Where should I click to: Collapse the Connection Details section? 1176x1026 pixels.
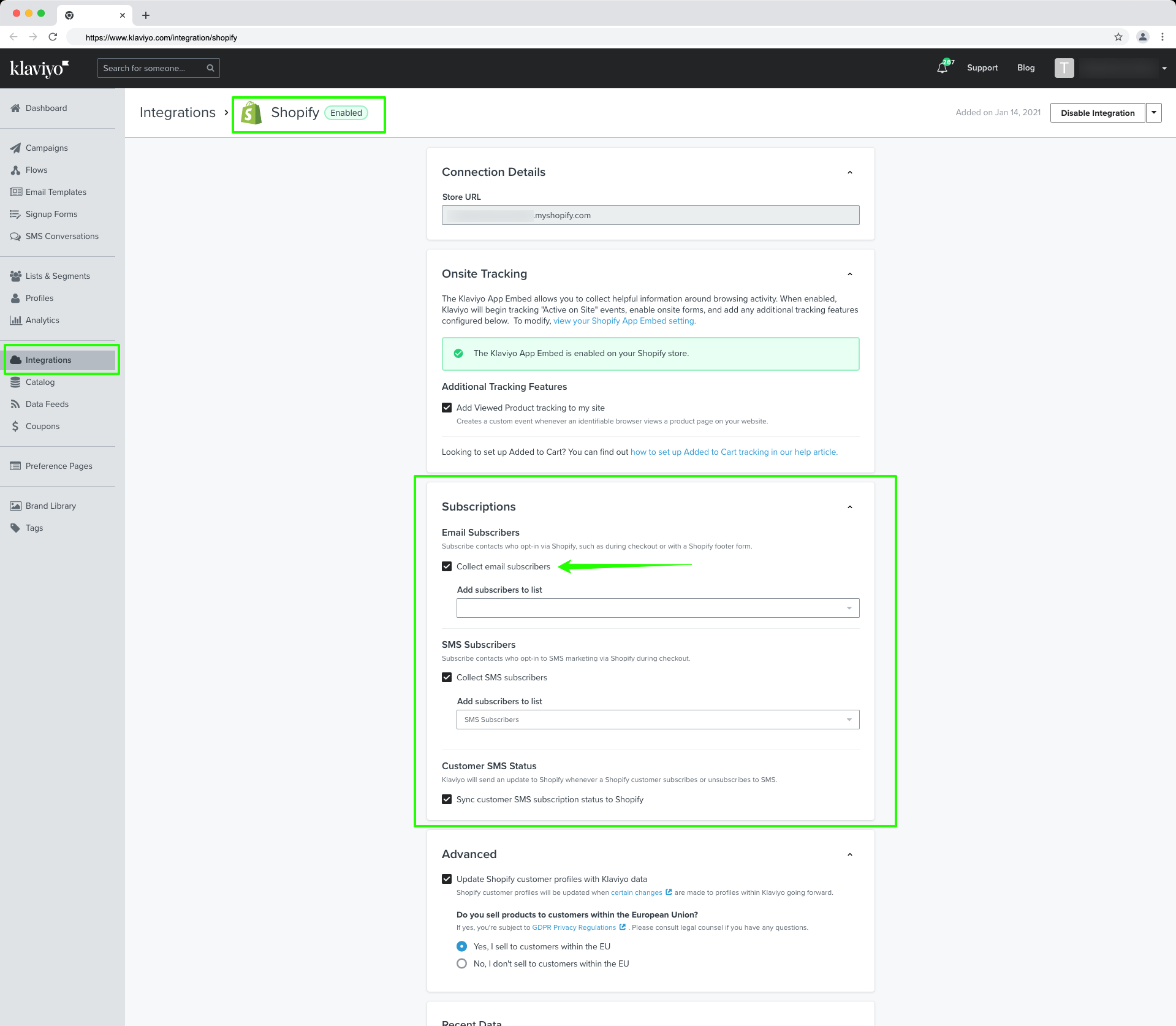(x=850, y=172)
